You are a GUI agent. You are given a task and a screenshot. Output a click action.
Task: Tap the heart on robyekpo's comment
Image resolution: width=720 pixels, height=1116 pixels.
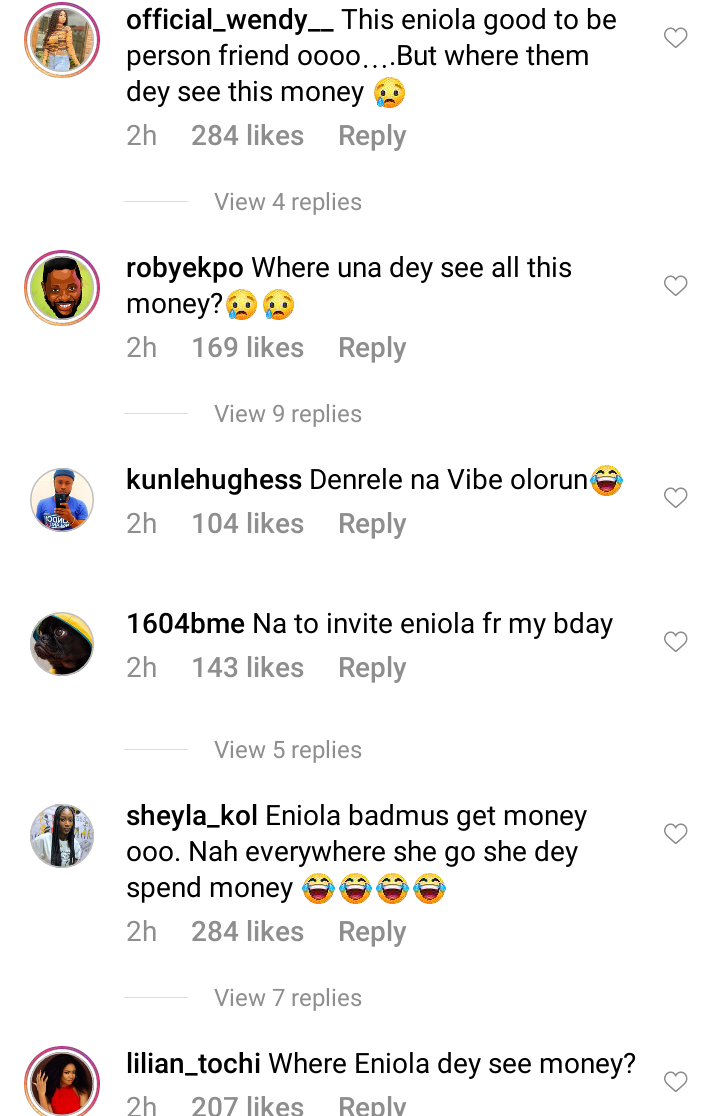point(676,286)
